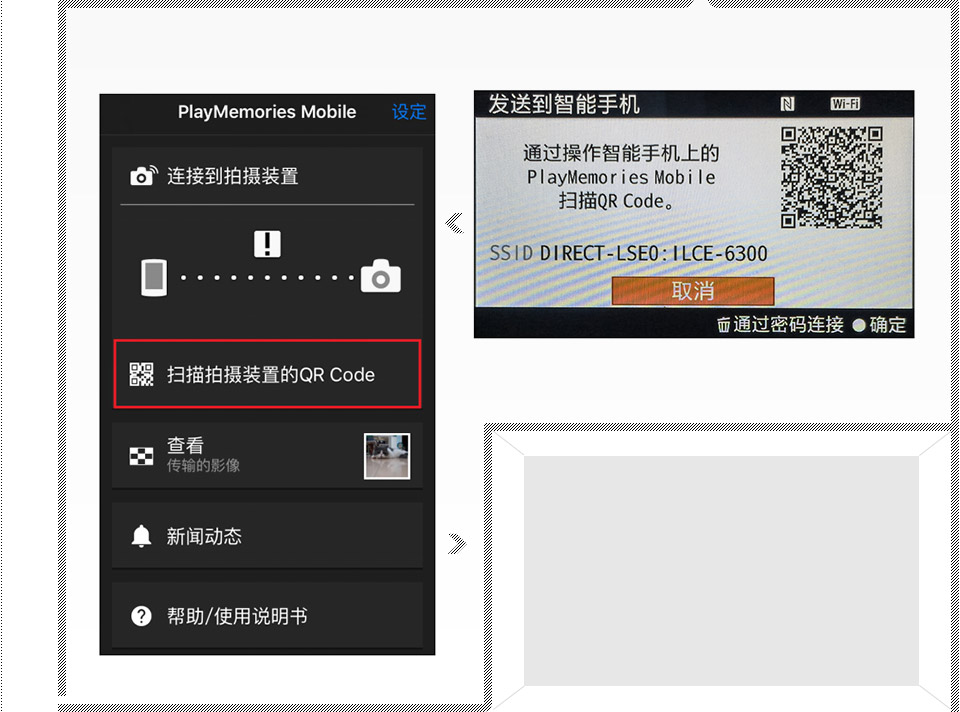
Task: Click the smartphone icon in connection diagram
Action: 153,277
